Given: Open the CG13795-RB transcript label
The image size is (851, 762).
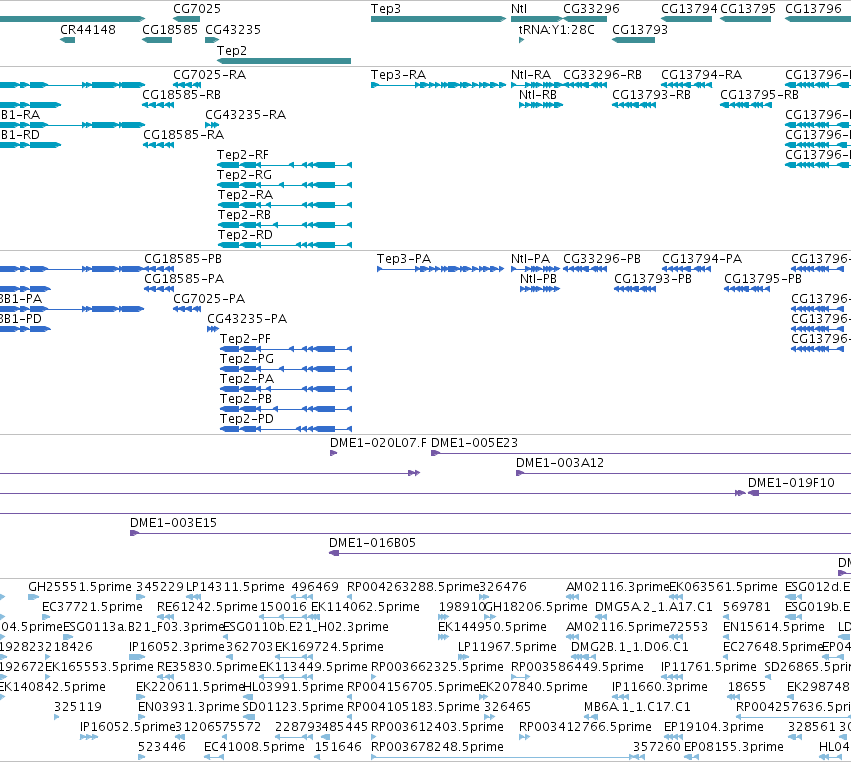Looking at the screenshot, I should [x=759, y=94].
